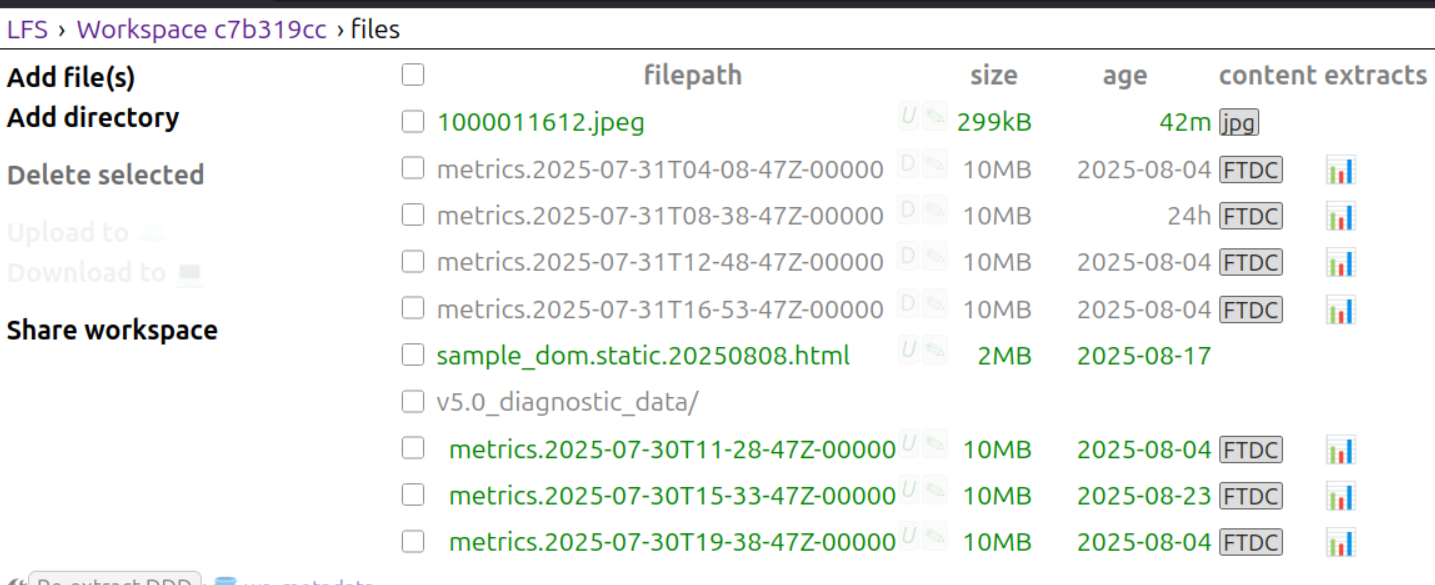
Task: Tick the v5.0_diagnostic_data folder checkbox
Action: click(412, 402)
